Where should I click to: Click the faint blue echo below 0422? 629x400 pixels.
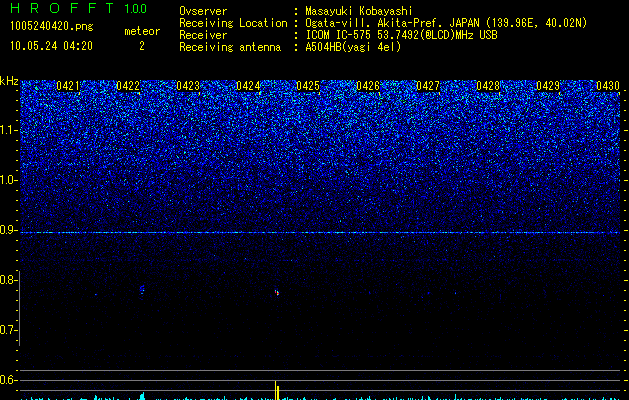pos(142,290)
